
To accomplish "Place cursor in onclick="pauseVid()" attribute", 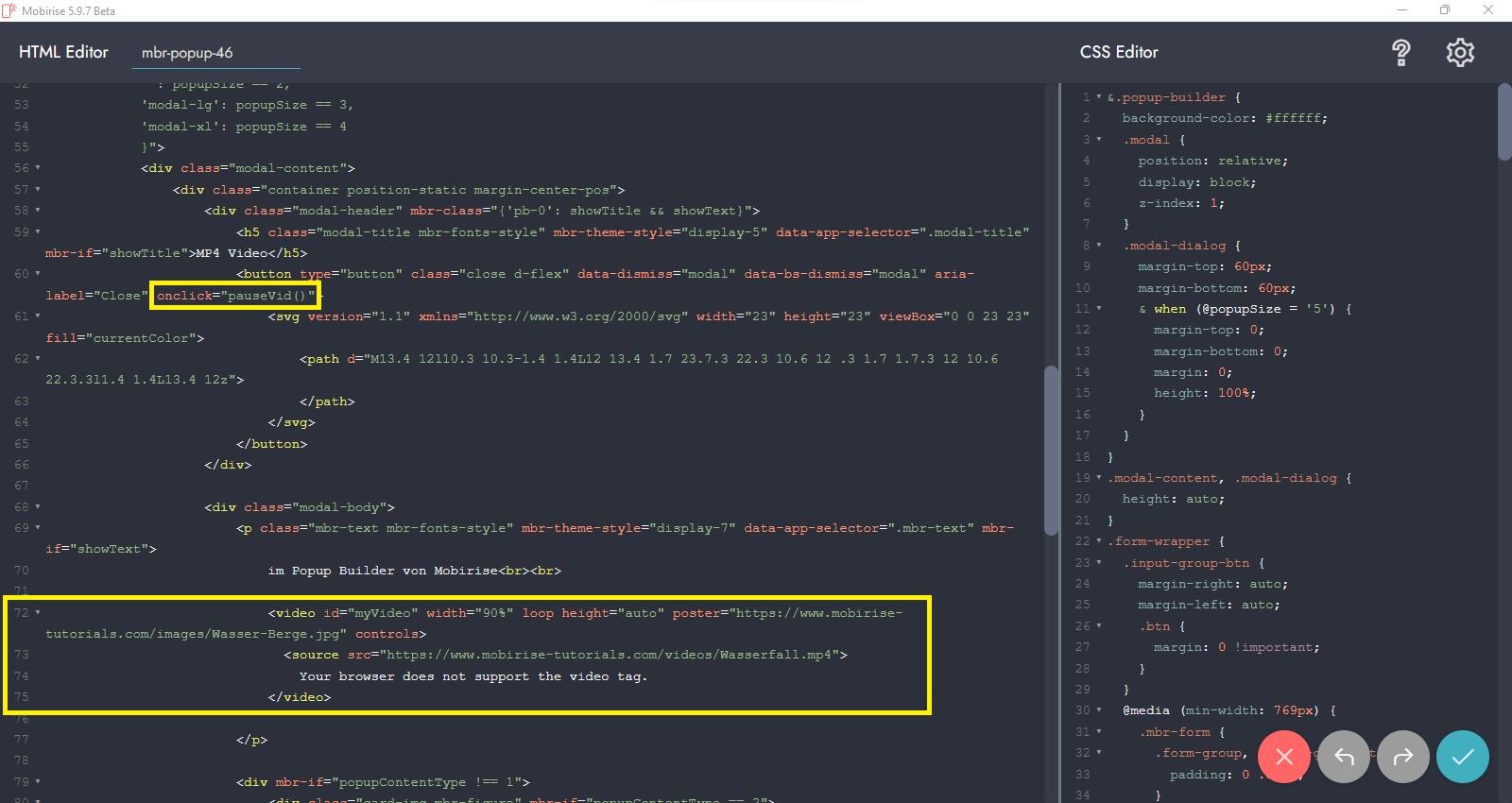I will tap(235, 296).
